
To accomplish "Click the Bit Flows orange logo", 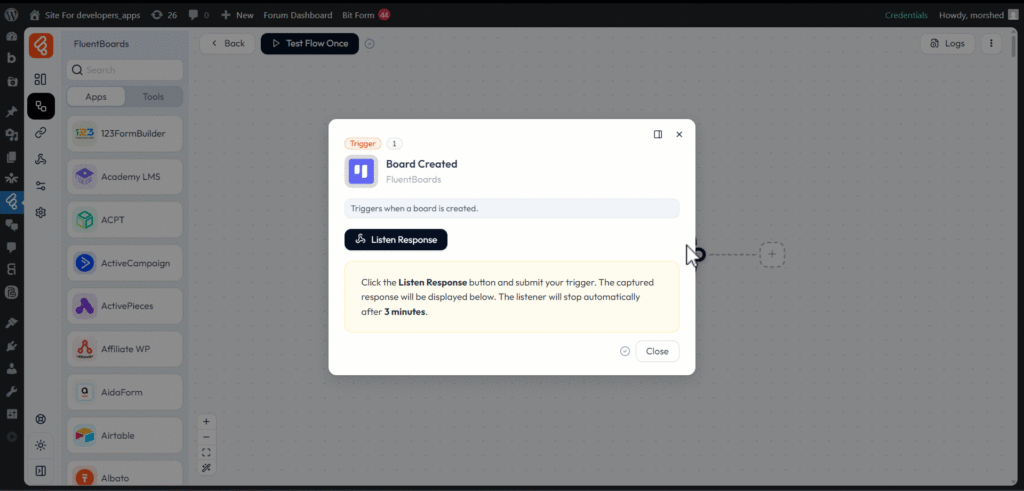I will coord(40,46).
